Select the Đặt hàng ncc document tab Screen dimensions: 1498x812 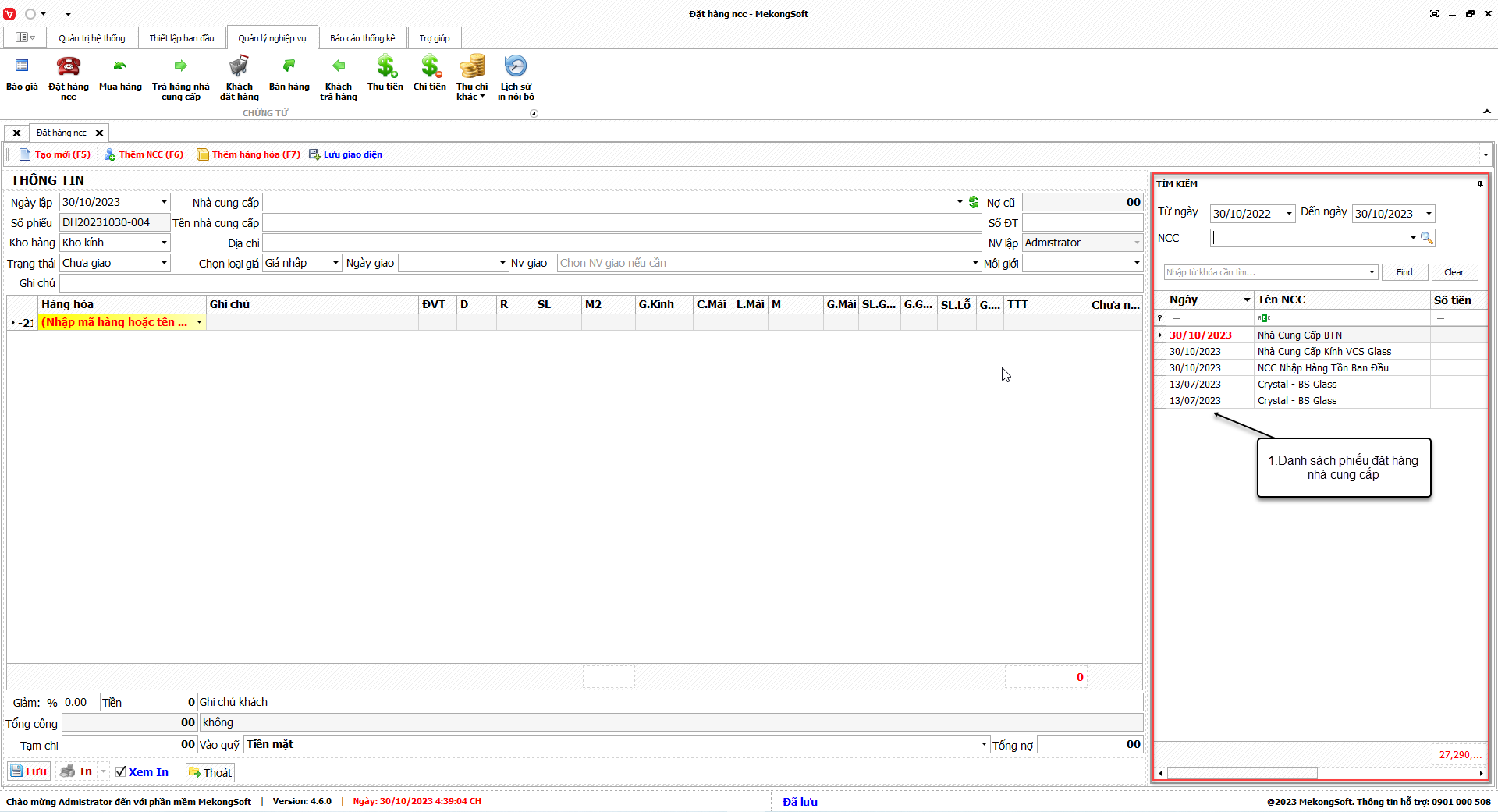(x=62, y=133)
